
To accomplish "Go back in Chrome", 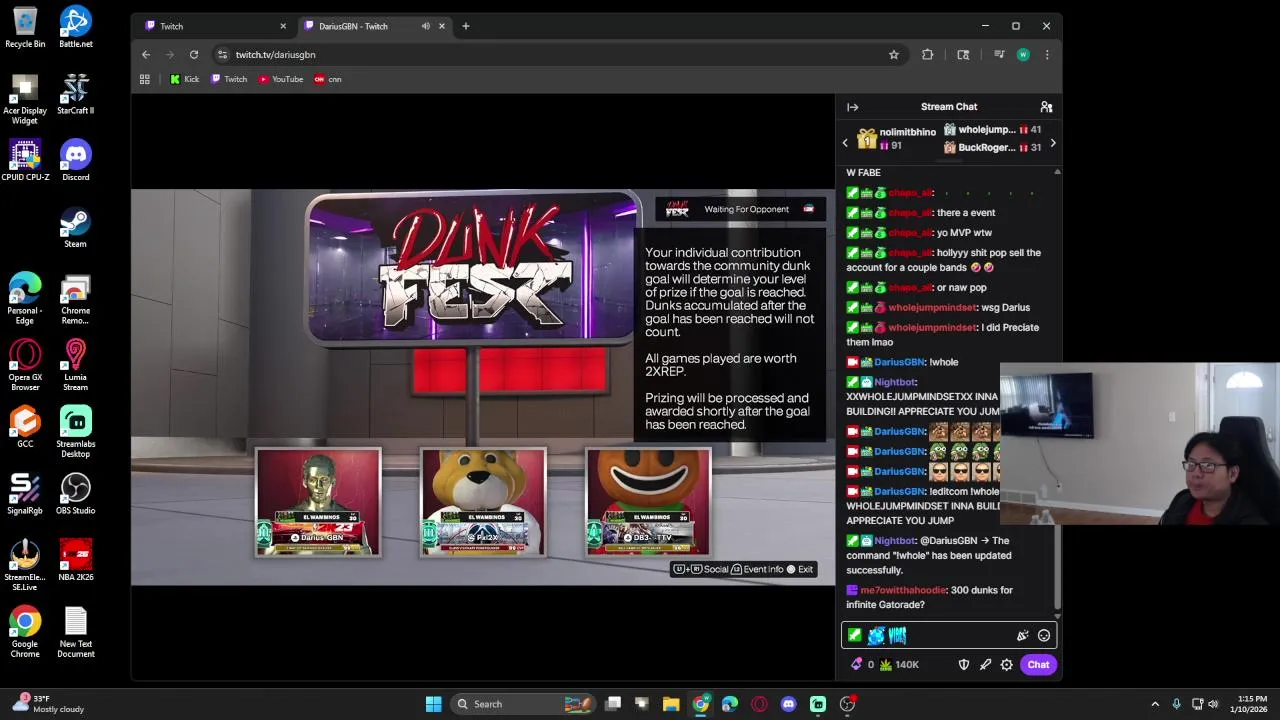I will pyautogui.click(x=146, y=55).
